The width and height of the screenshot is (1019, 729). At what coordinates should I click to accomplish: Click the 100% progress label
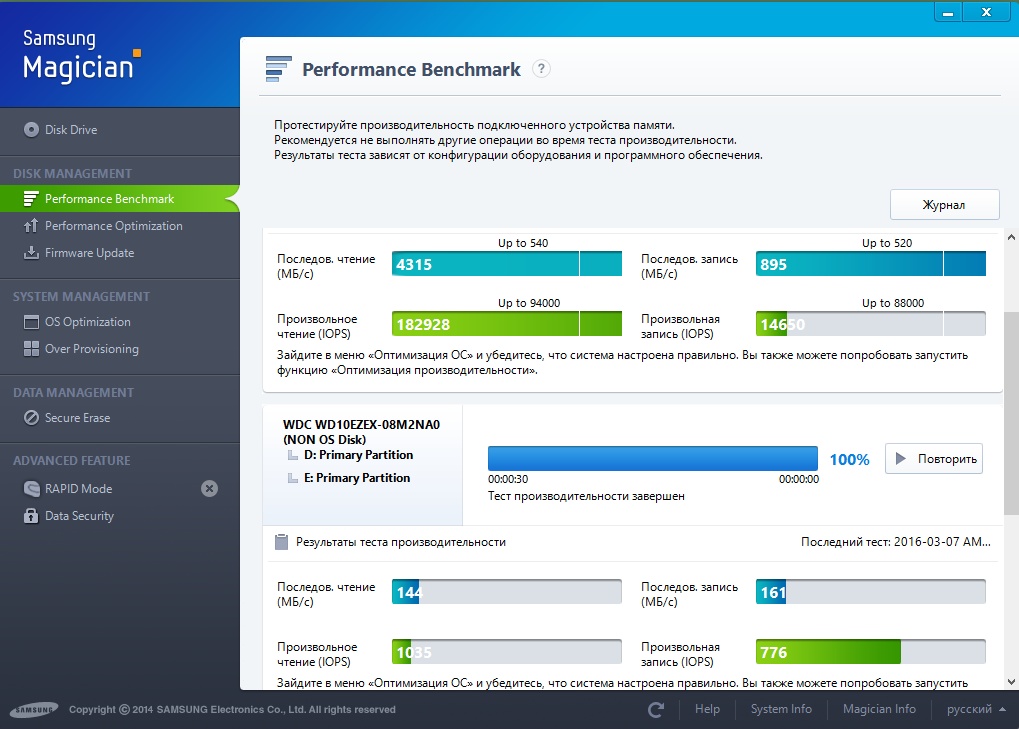coord(849,459)
